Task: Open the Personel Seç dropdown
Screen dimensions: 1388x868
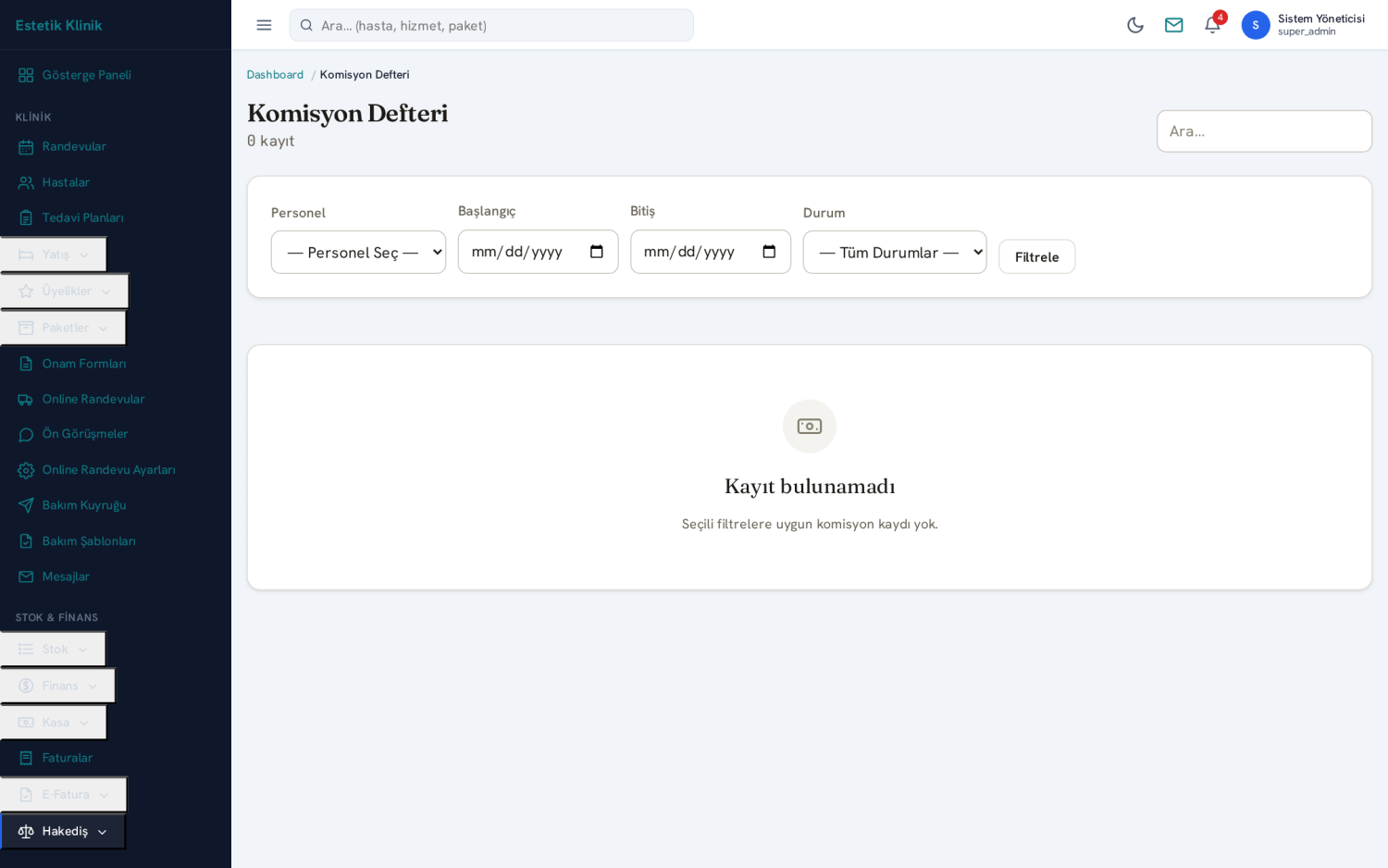Action: coord(358,253)
